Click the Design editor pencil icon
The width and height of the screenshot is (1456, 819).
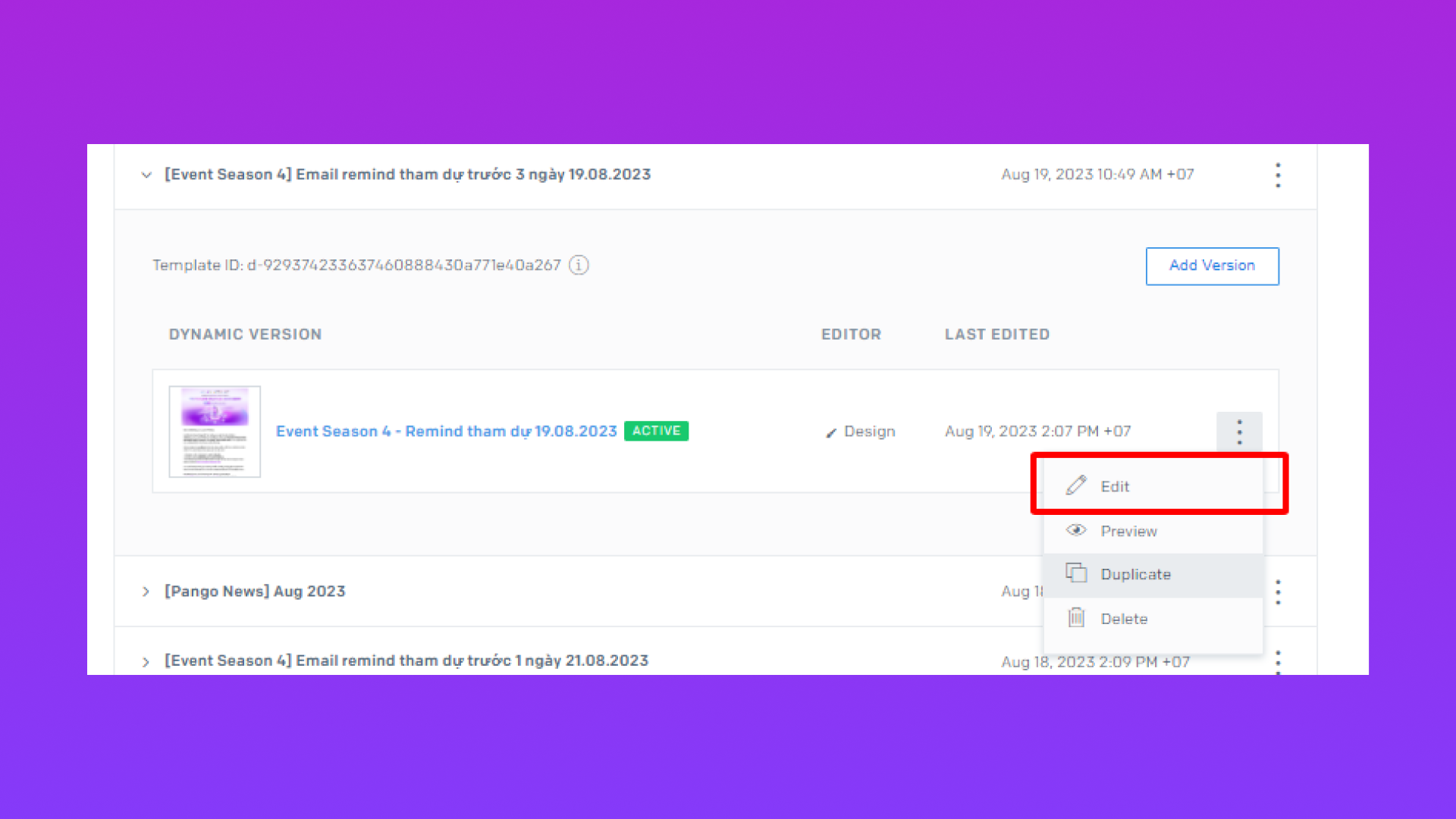[x=831, y=432]
